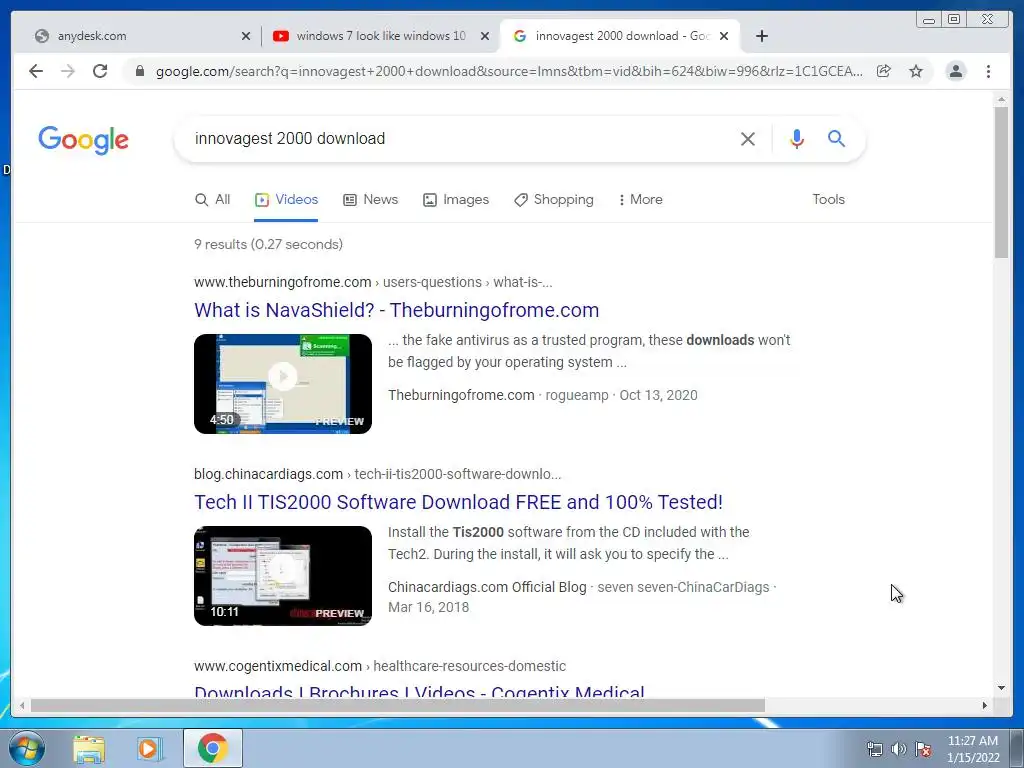Open the network tray icon
Image resolution: width=1024 pixels, height=768 pixels.
tap(874, 749)
